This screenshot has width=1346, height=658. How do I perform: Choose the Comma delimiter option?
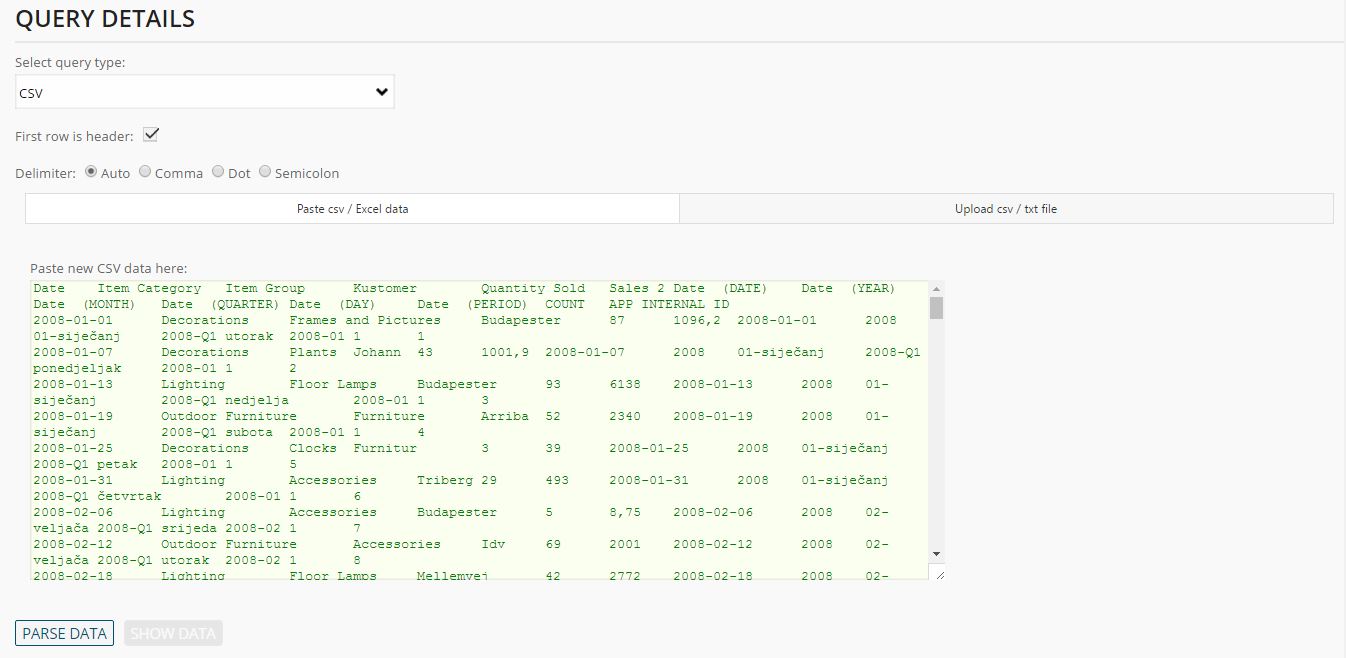tap(144, 172)
